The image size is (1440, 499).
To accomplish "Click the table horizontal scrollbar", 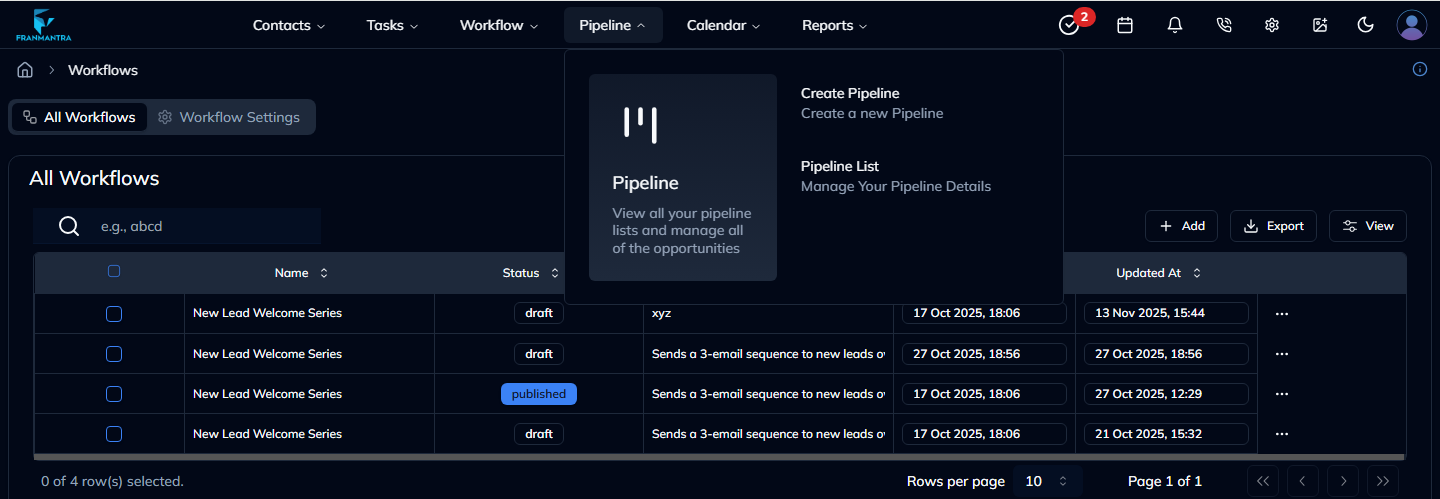I will (720, 457).
